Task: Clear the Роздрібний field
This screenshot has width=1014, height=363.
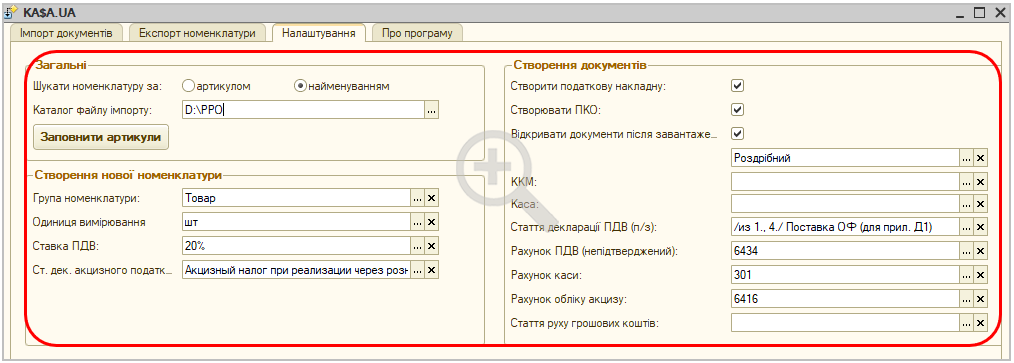Action: (980, 158)
